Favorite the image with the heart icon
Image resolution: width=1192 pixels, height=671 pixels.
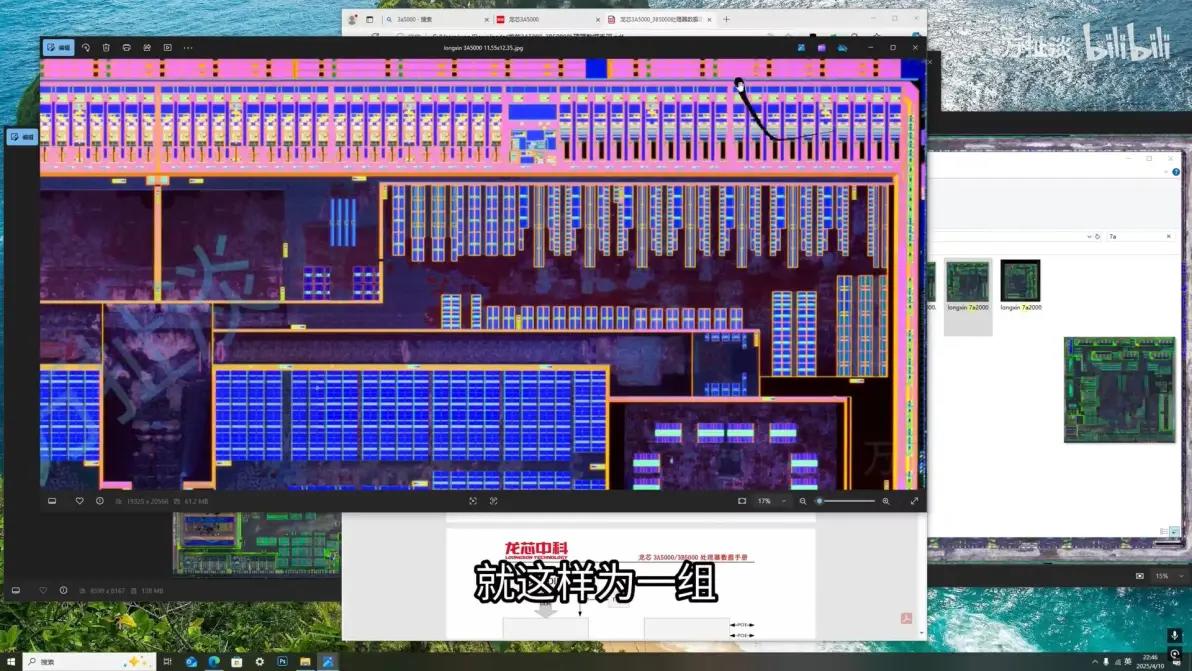pyautogui.click(x=79, y=501)
